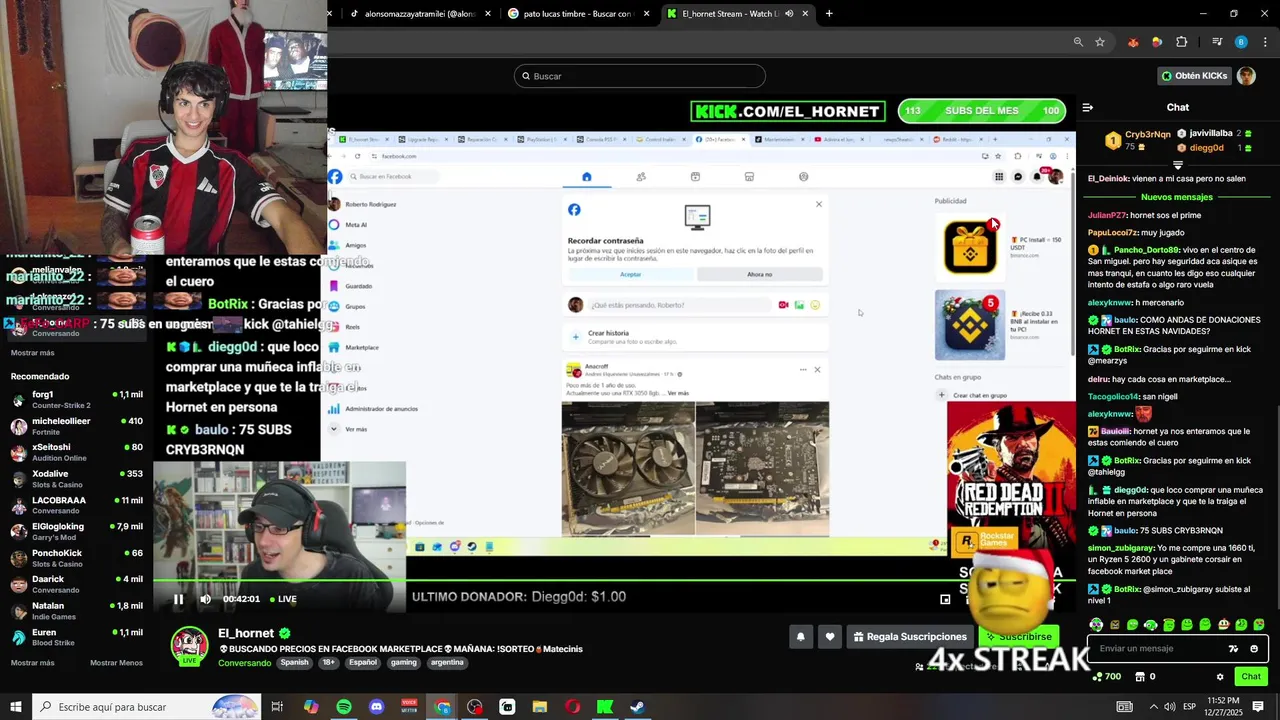
Task: Open the mini player icon in the video
Action: pyautogui.click(x=945, y=599)
